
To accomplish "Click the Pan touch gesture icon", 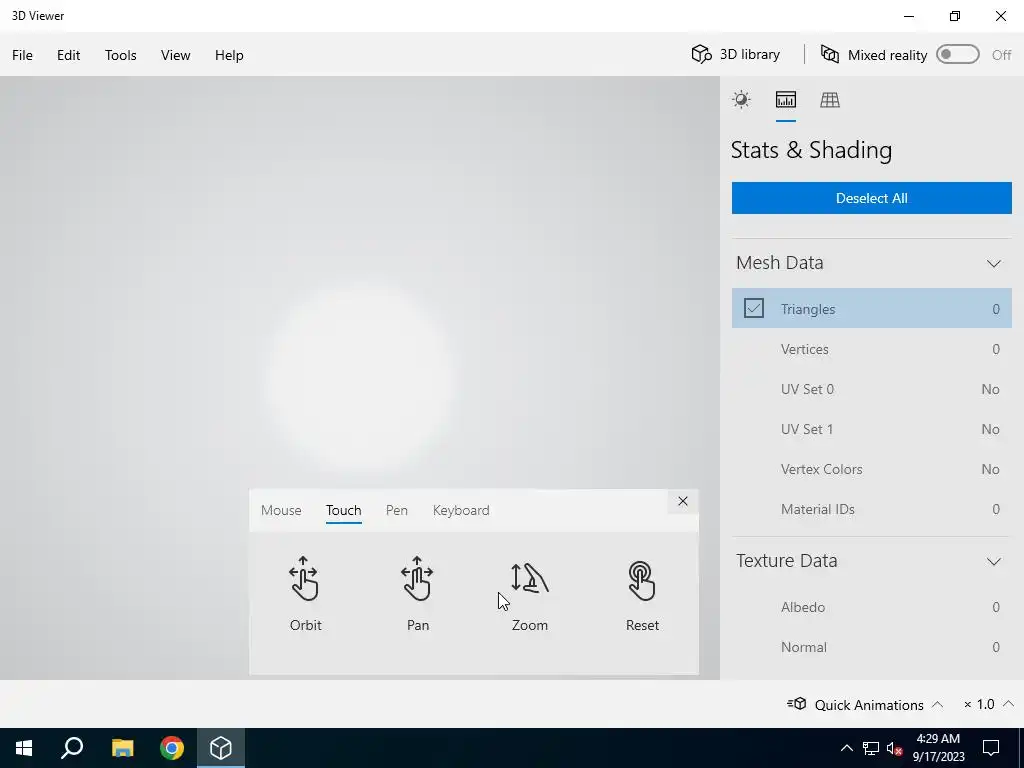I will coord(417,579).
